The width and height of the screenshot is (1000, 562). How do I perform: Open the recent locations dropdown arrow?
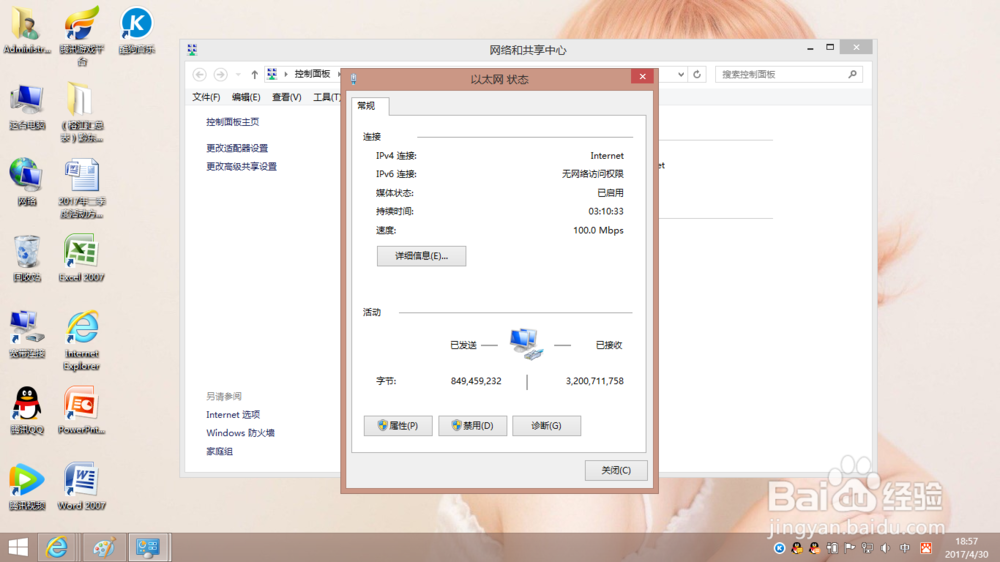point(238,75)
